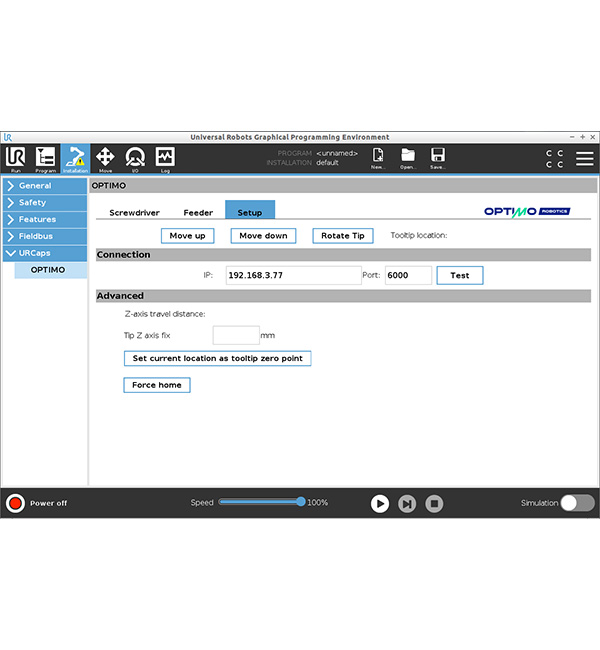Click the Rotate Tip button

(343, 236)
